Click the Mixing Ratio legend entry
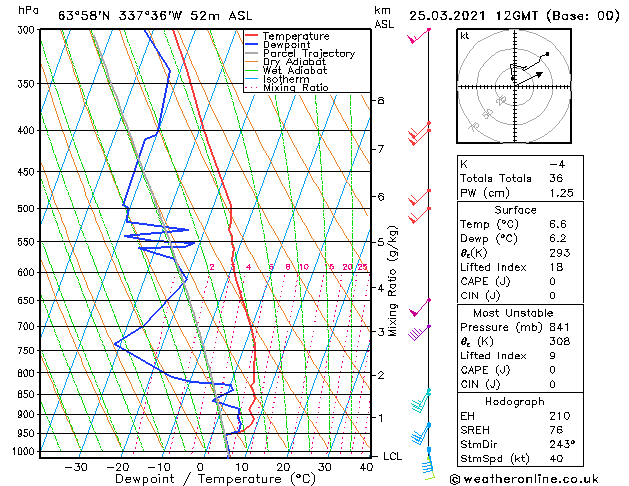This screenshot has width=629, height=486. click(286, 88)
